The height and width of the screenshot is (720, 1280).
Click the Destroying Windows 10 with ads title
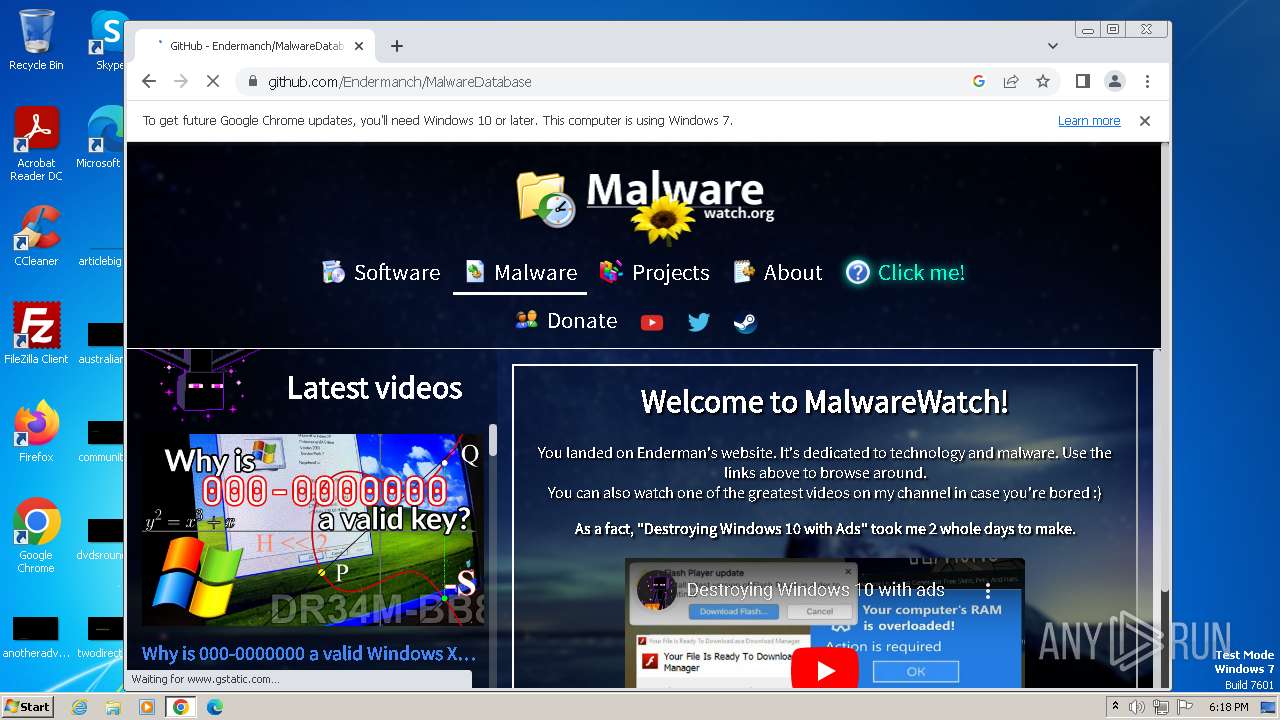[815, 590]
